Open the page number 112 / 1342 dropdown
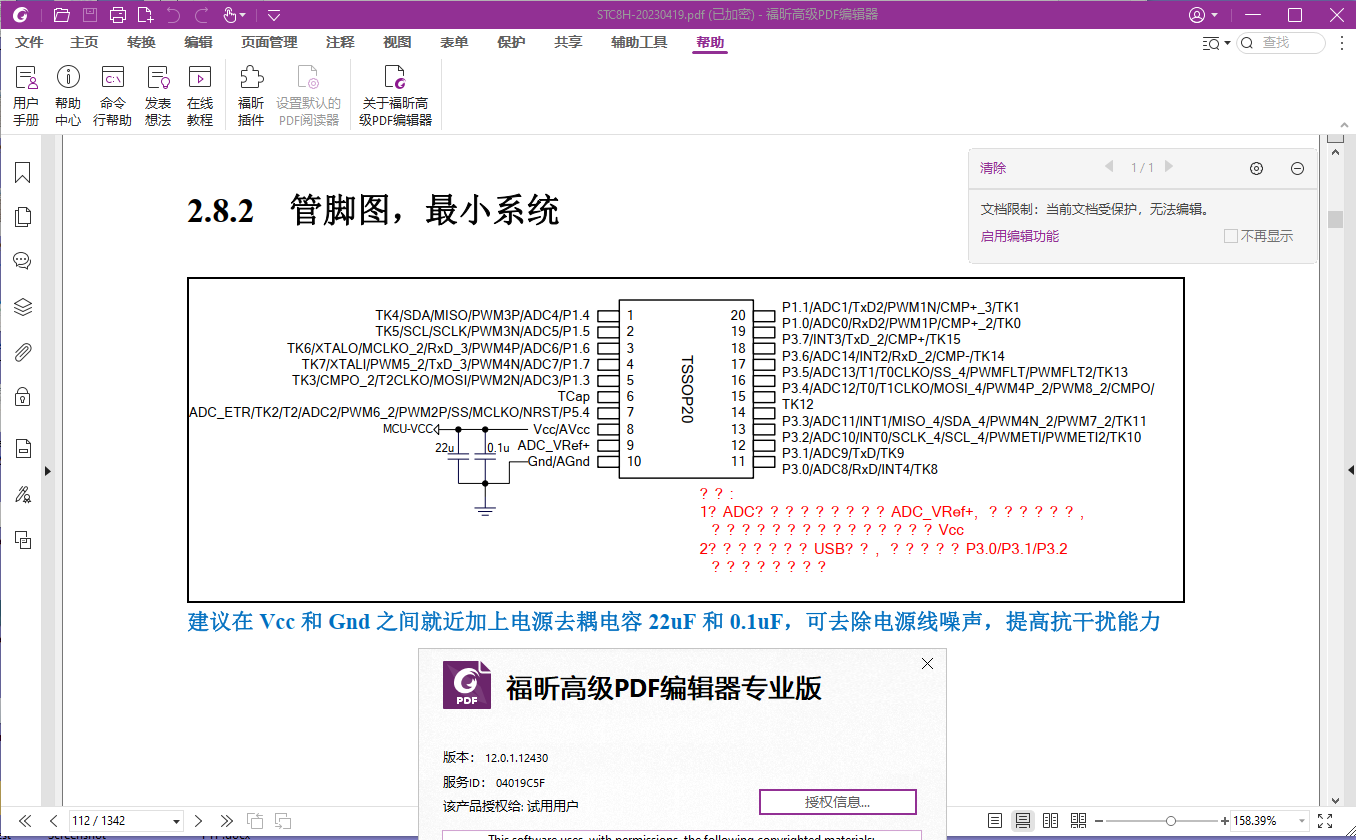 [177, 821]
